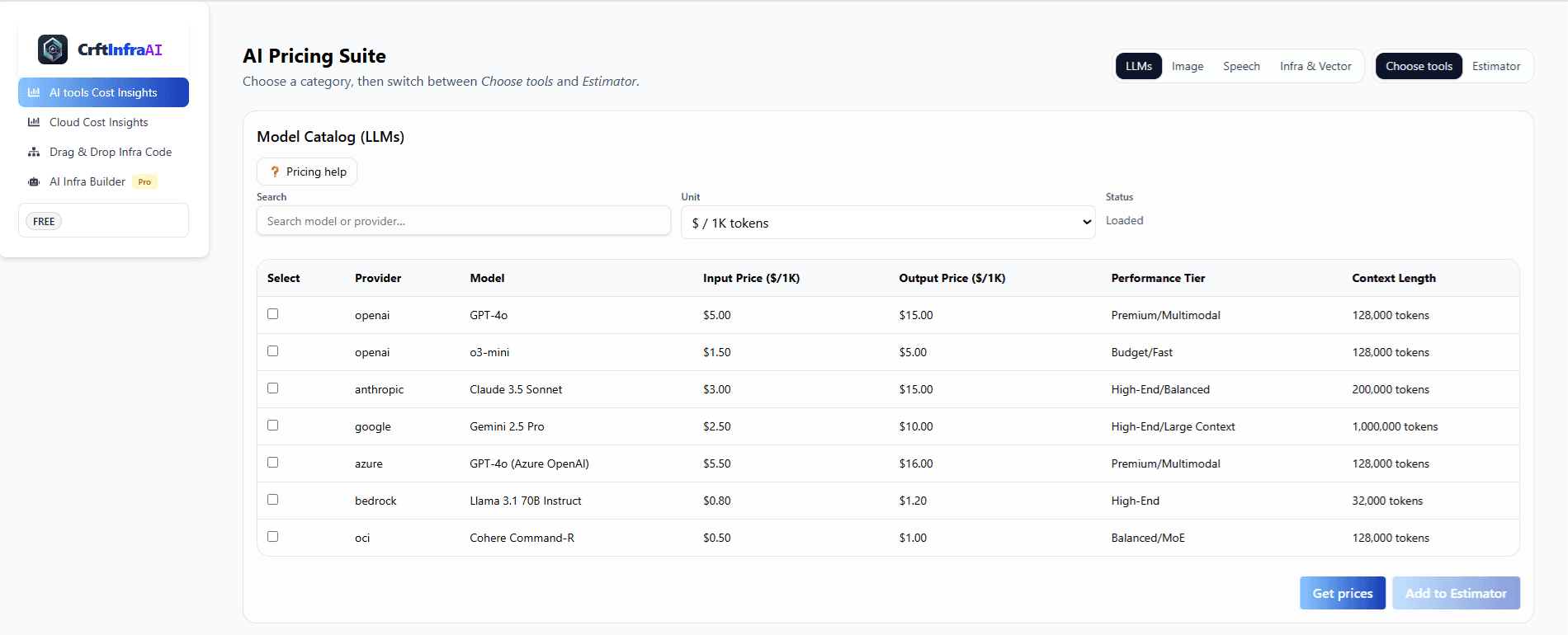Image resolution: width=1568 pixels, height=635 pixels.
Task: Select the GPT-4o openai checkbox
Action: [x=273, y=314]
